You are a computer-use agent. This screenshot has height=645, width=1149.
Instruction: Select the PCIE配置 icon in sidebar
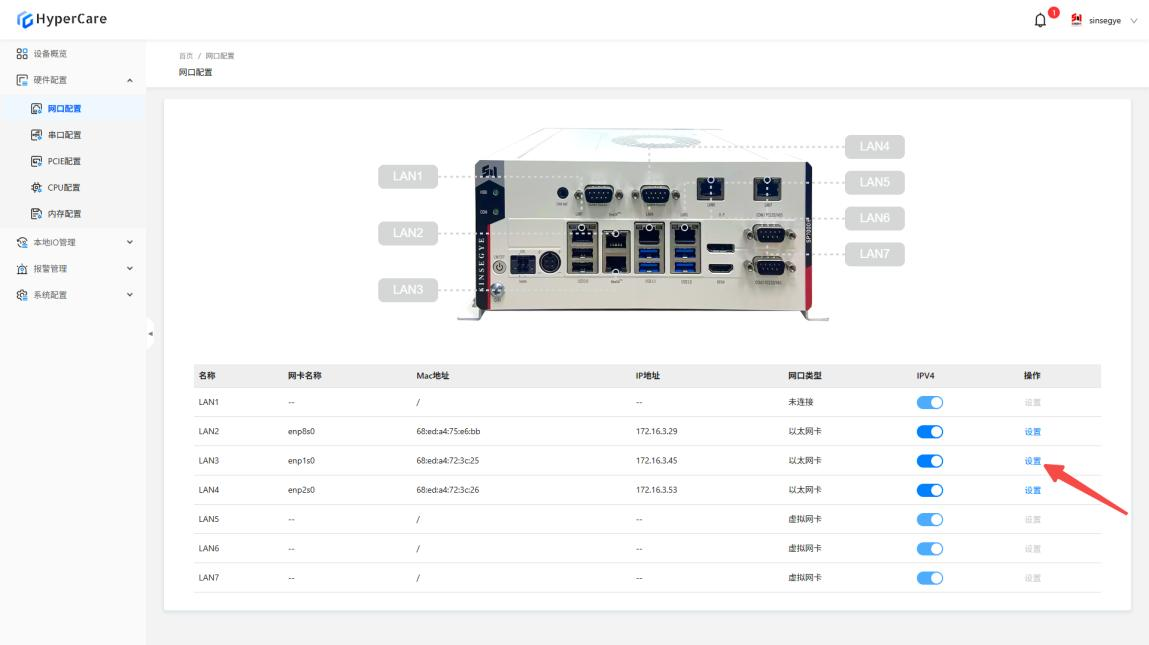(x=36, y=161)
